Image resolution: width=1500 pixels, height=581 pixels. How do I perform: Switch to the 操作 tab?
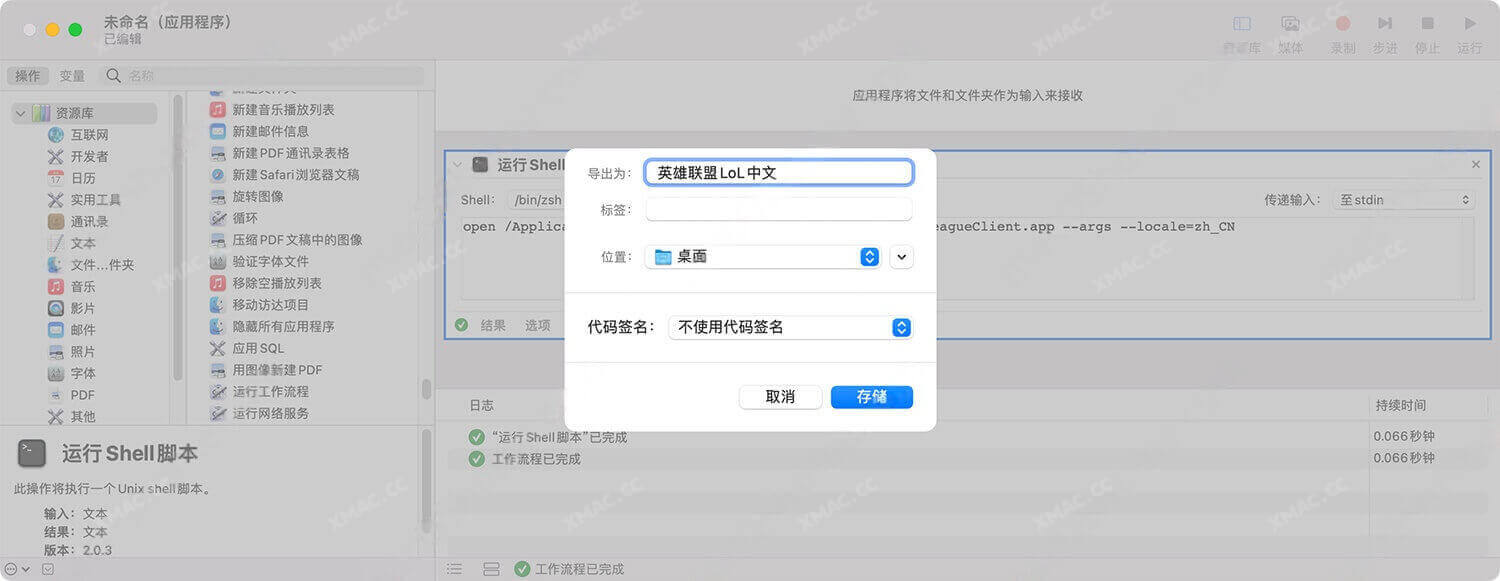(x=27, y=75)
